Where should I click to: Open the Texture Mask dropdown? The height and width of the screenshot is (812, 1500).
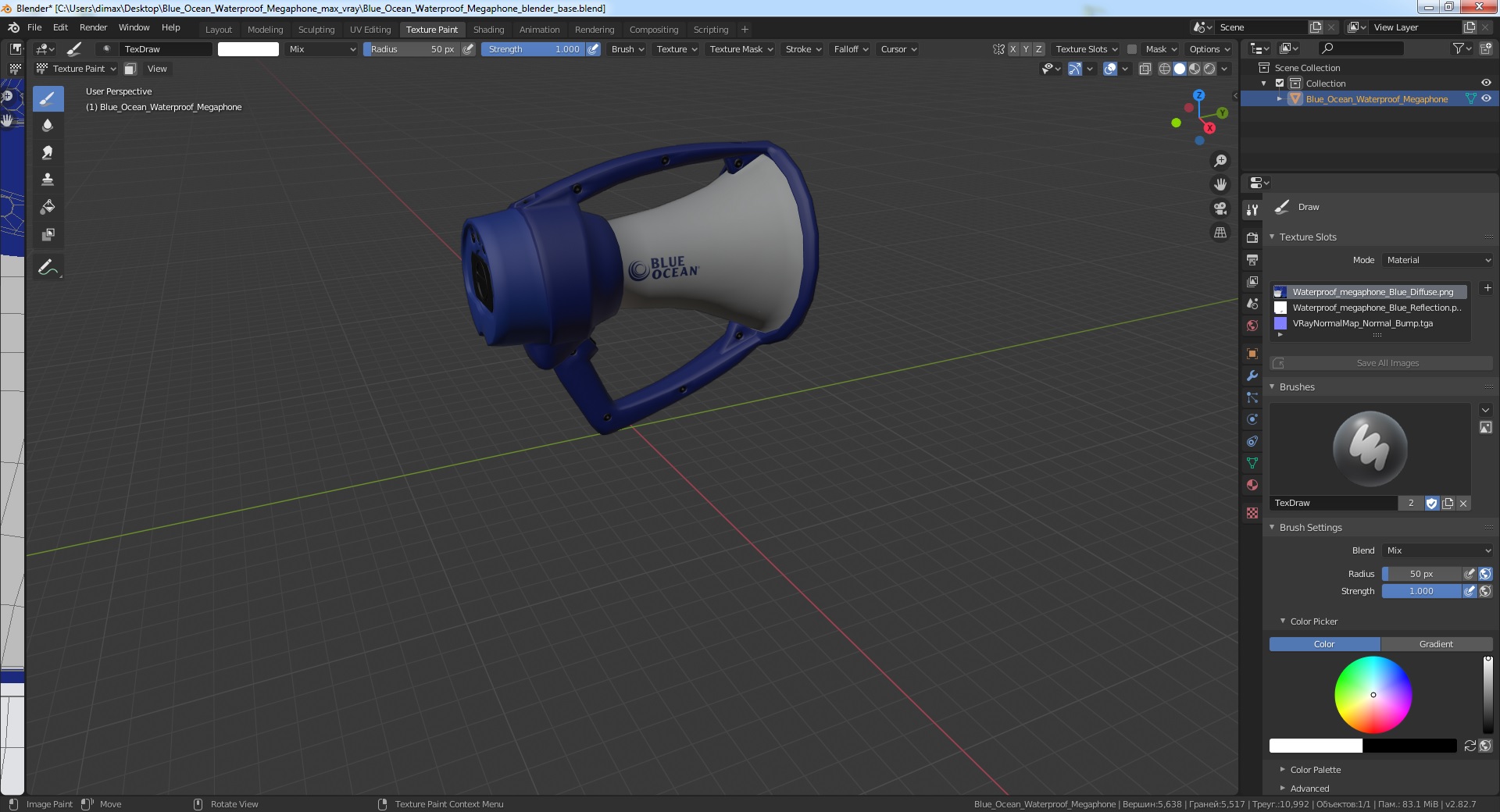pyautogui.click(x=741, y=49)
